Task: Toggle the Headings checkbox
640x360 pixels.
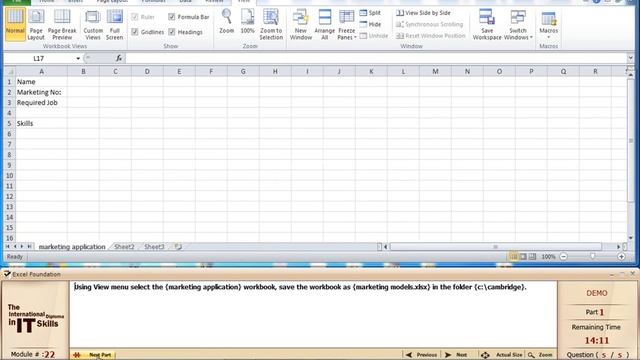Action: click(x=172, y=32)
